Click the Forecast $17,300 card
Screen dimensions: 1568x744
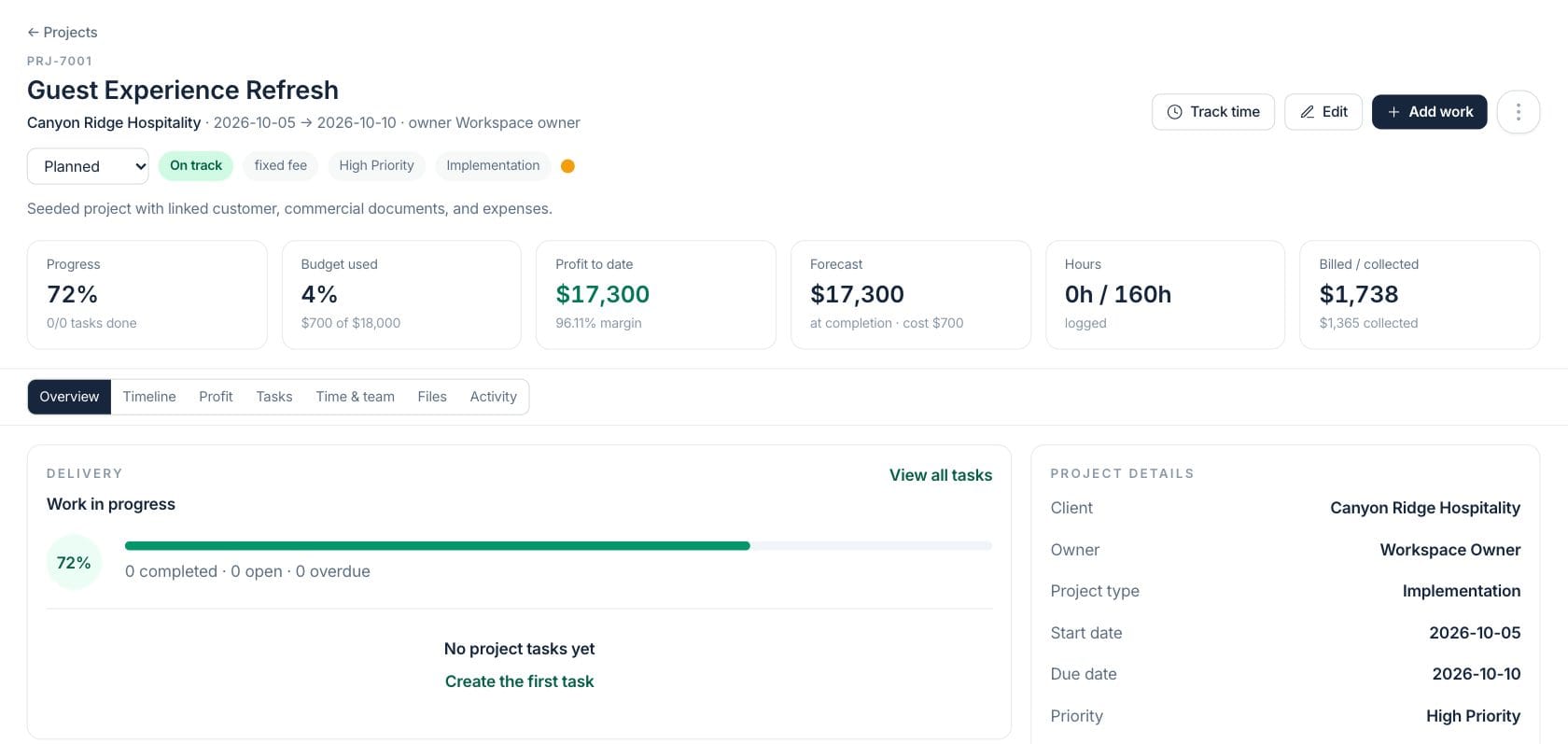click(911, 295)
